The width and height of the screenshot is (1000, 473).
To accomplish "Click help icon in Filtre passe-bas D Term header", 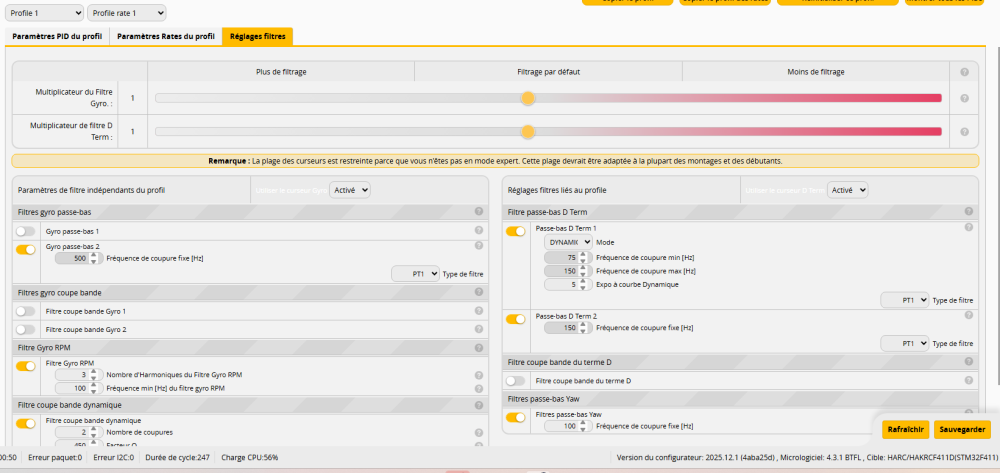I will (x=968, y=212).
